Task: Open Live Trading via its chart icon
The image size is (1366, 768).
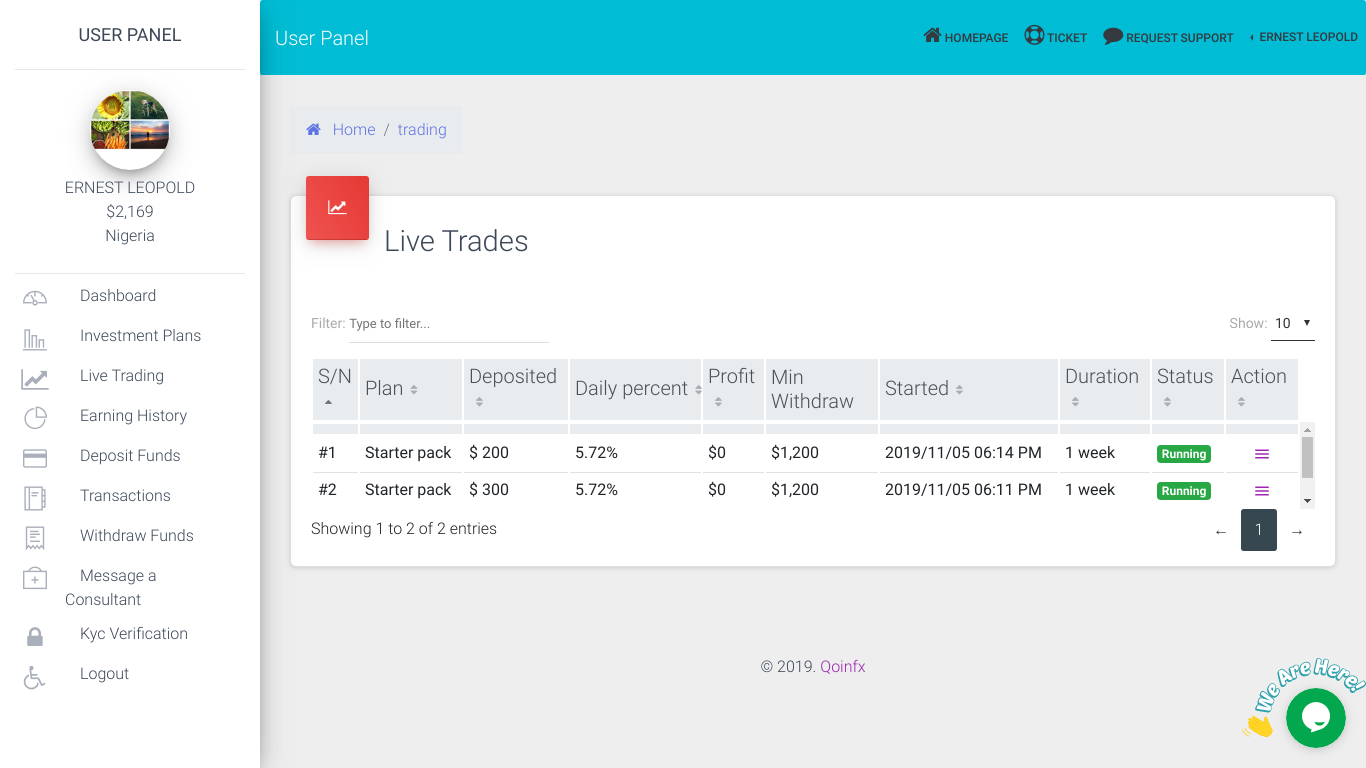Action: pyautogui.click(x=34, y=378)
